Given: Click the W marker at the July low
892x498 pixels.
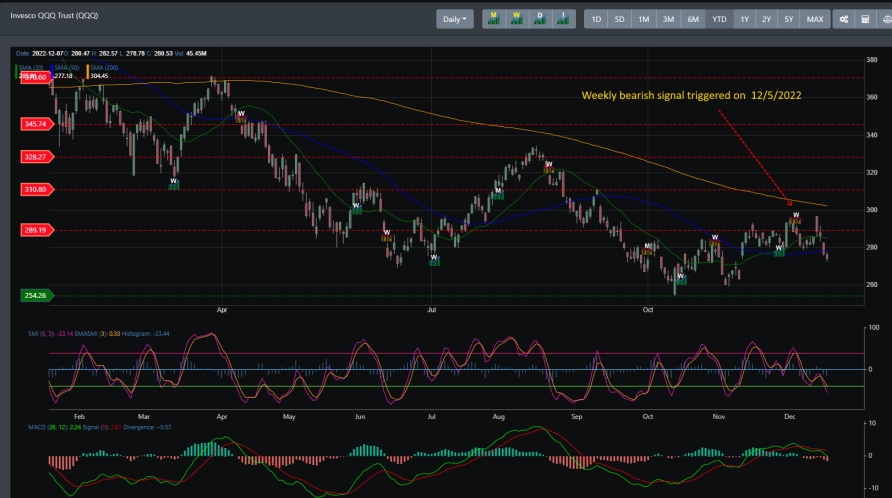Looking at the screenshot, I should (x=434, y=259).
